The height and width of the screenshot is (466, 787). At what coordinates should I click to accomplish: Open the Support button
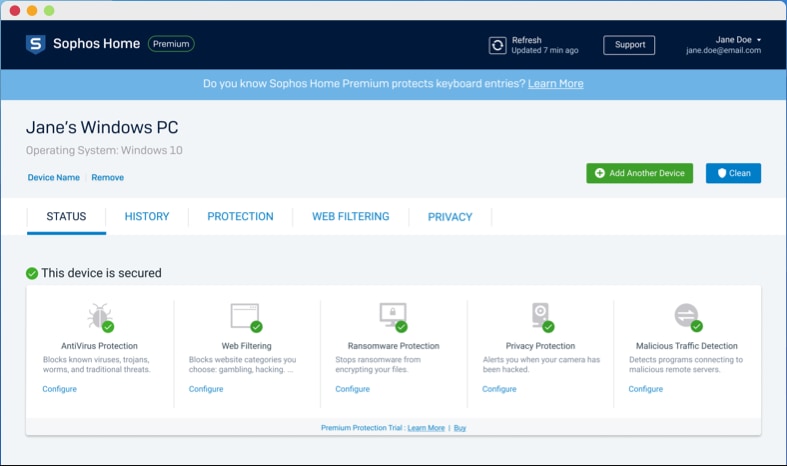click(x=629, y=45)
